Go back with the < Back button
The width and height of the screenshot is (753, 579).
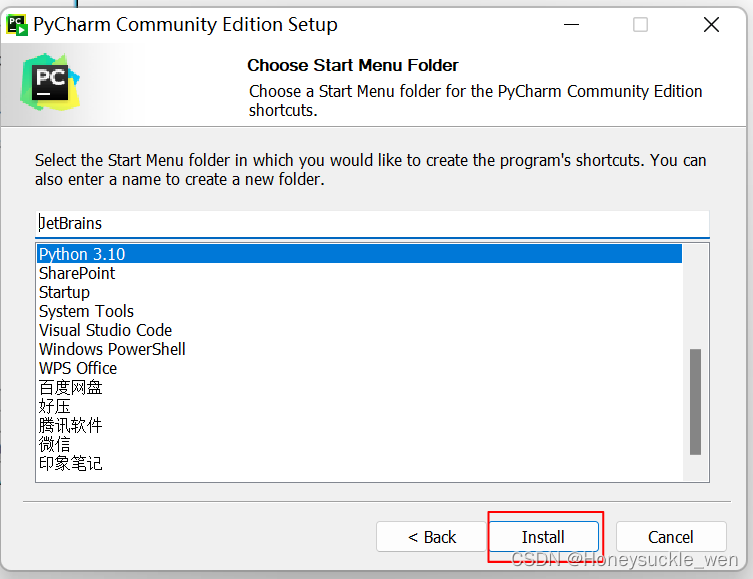point(431,537)
